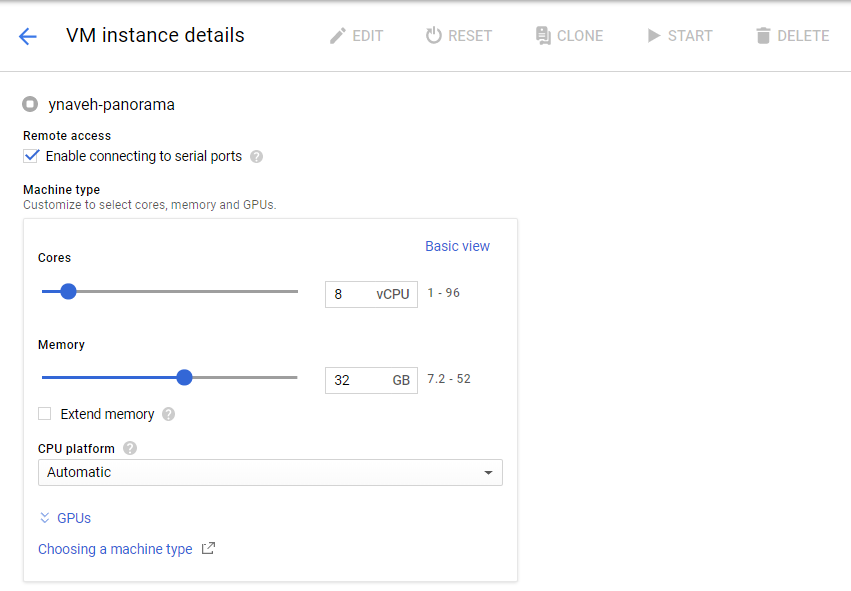This screenshot has height=591, width=851.
Task: Switch to Basic view
Action: click(x=457, y=246)
